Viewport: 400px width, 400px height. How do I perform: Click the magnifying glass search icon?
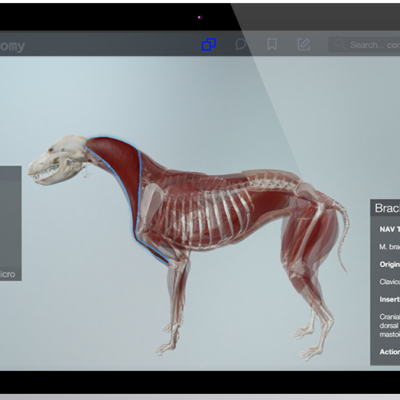[x=340, y=44]
